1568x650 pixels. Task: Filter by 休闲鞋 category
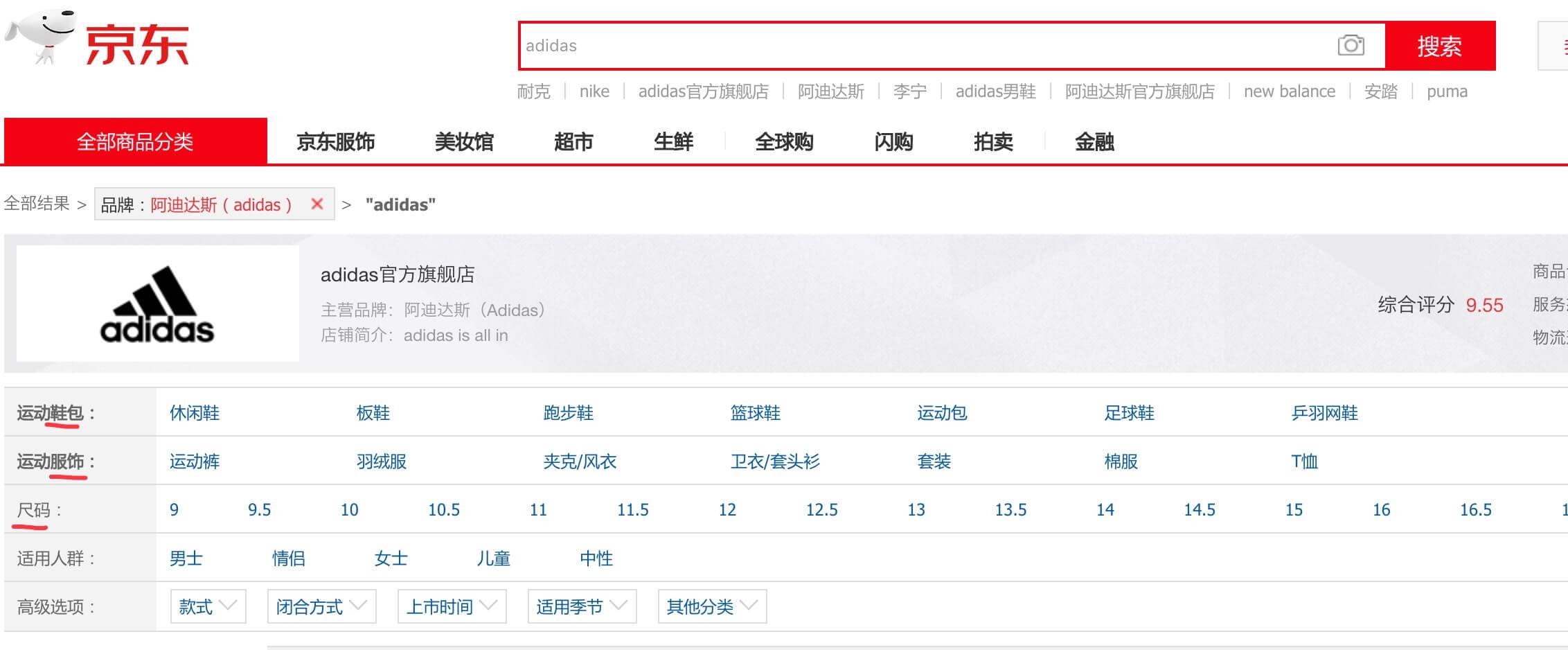coord(195,413)
